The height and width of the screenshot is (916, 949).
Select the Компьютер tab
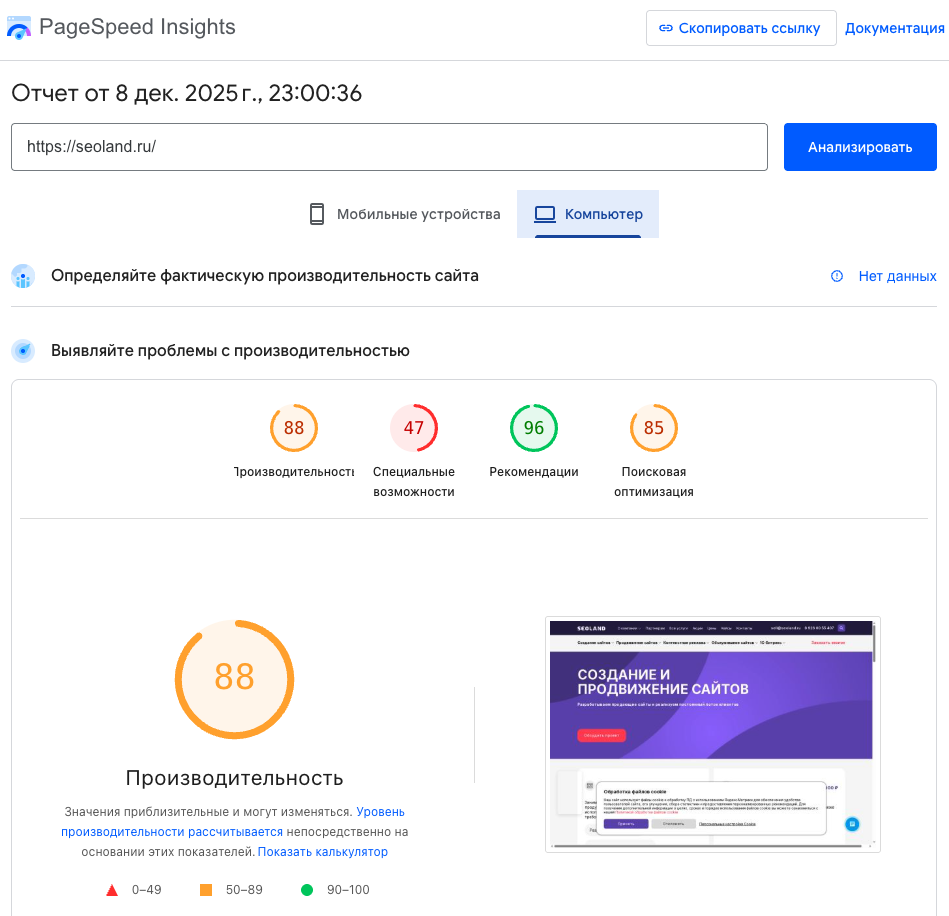(x=588, y=213)
